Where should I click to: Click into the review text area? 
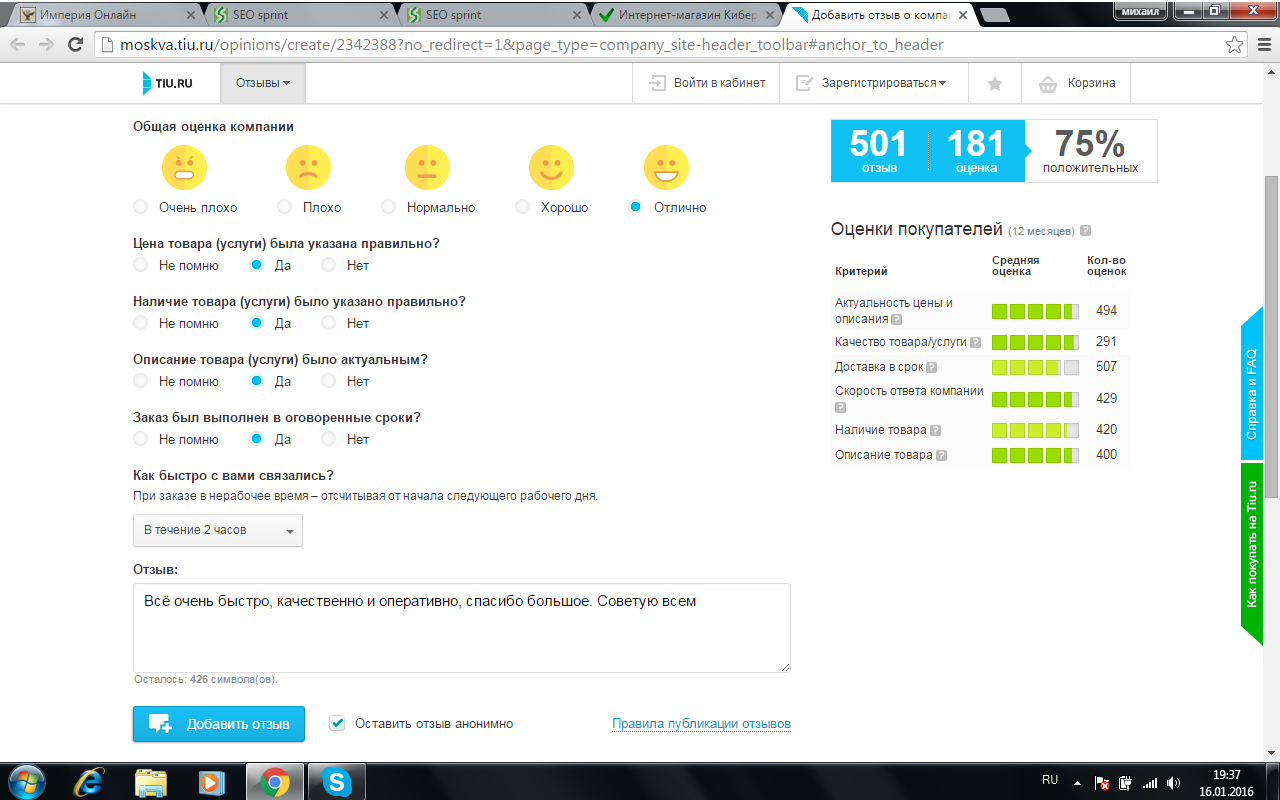462,628
